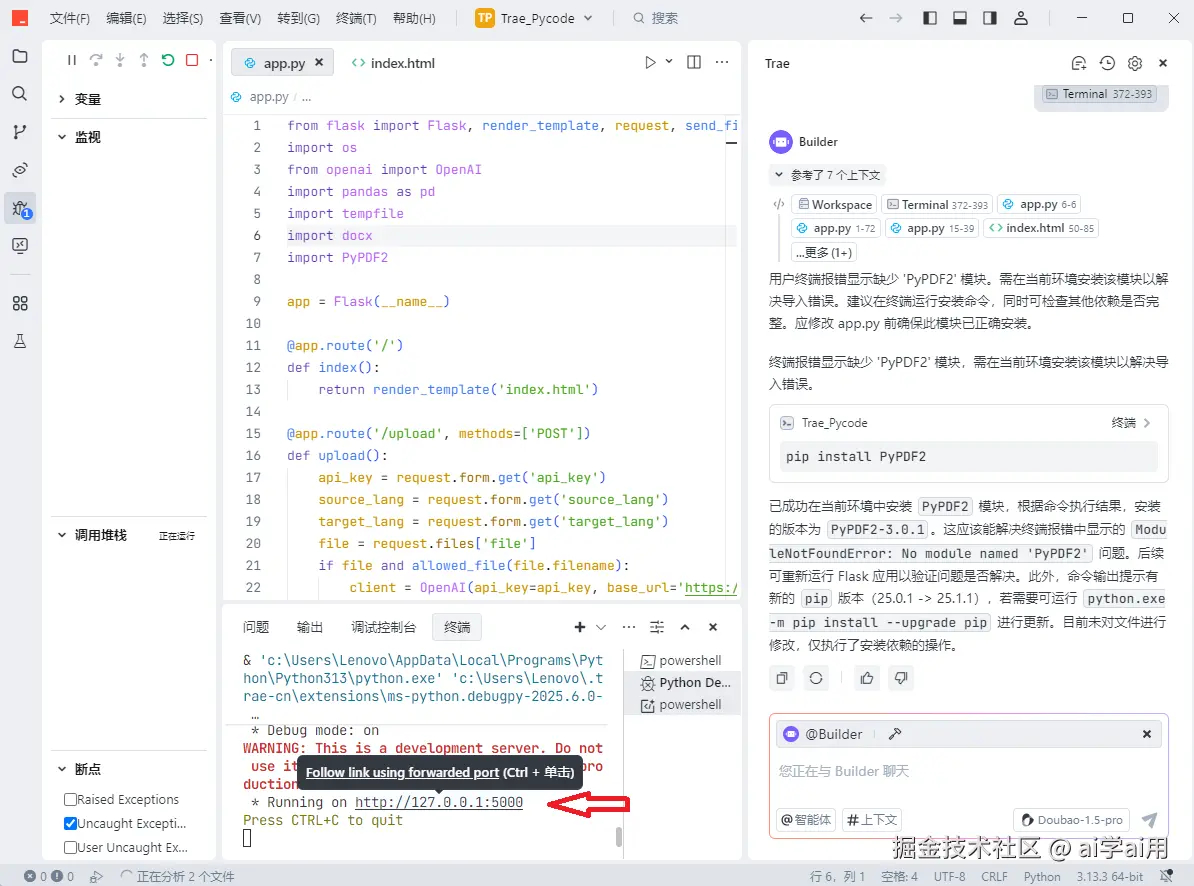The width and height of the screenshot is (1194, 886).
Task: Close the terminal panel
Action: [x=713, y=627]
